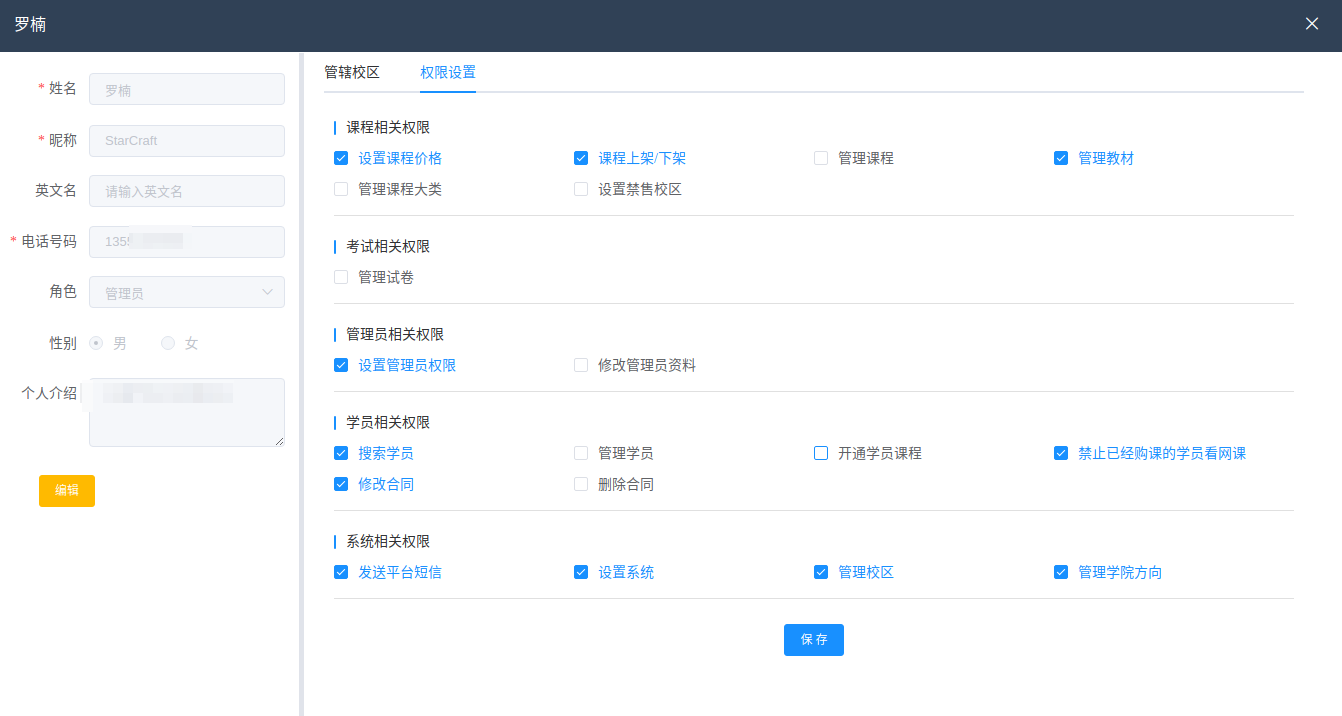1342x716 pixels.
Task: Enable the 管理课程 permission checkbox
Action: point(821,158)
